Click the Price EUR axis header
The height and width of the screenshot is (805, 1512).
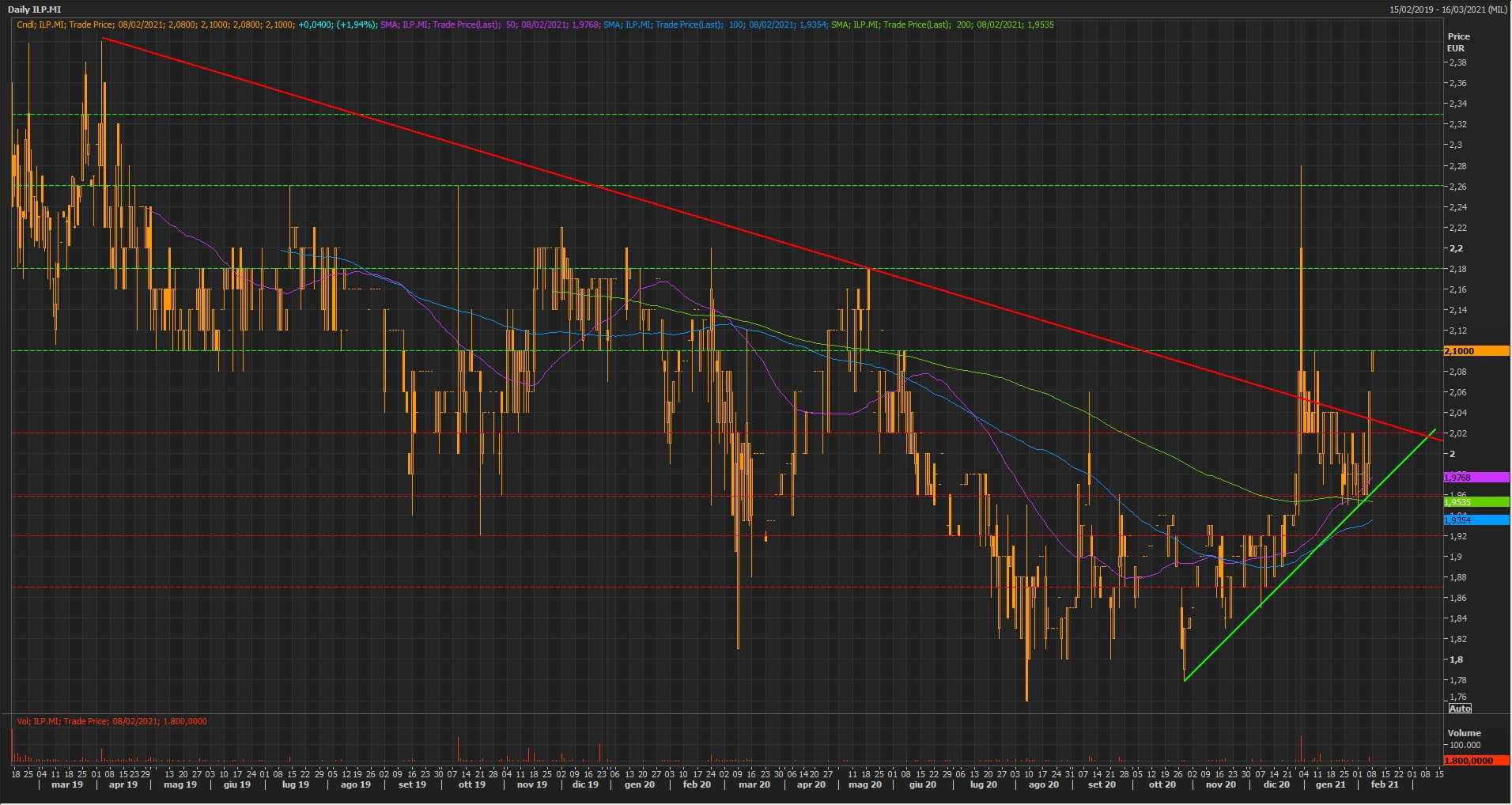point(1458,42)
